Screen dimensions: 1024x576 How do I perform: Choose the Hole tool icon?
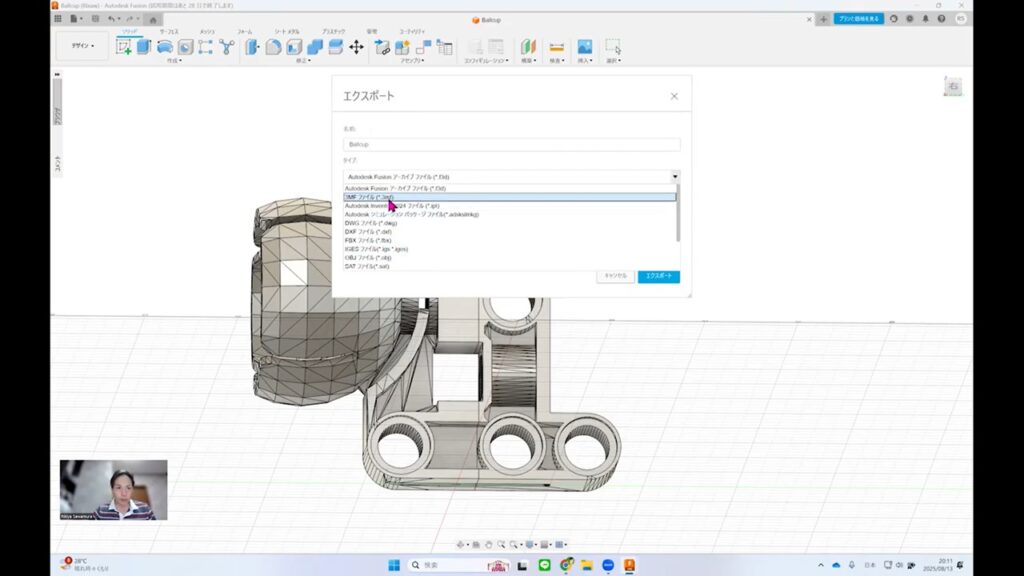coord(185,46)
